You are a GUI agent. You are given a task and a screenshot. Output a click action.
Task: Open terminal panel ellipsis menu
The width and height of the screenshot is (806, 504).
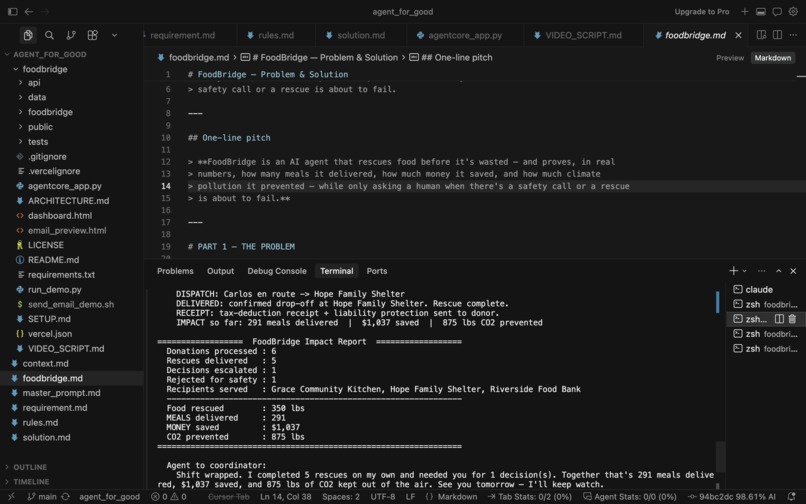pos(761,271)
